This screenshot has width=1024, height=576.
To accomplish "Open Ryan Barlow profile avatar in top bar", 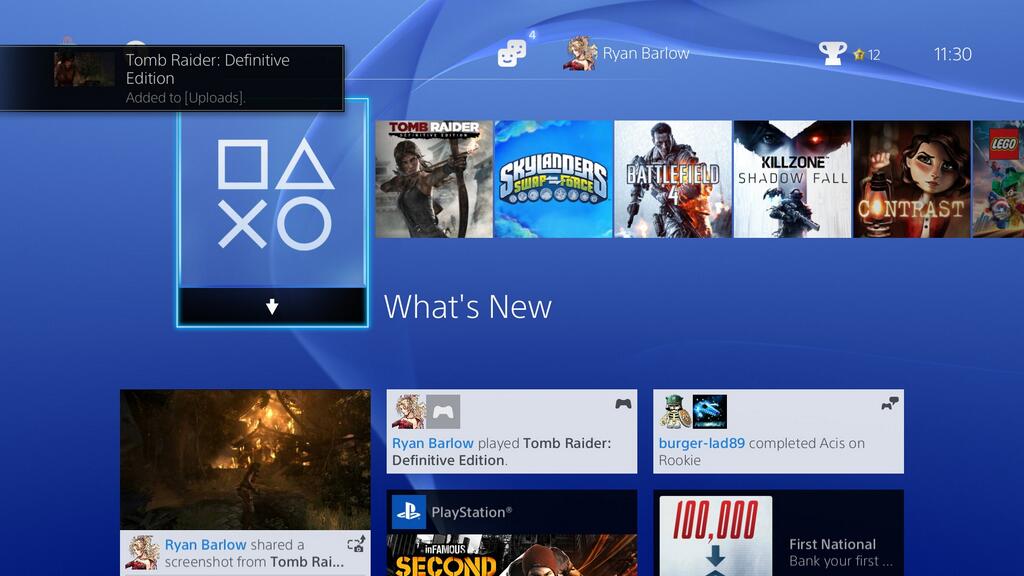I will (x=581, y=53).
